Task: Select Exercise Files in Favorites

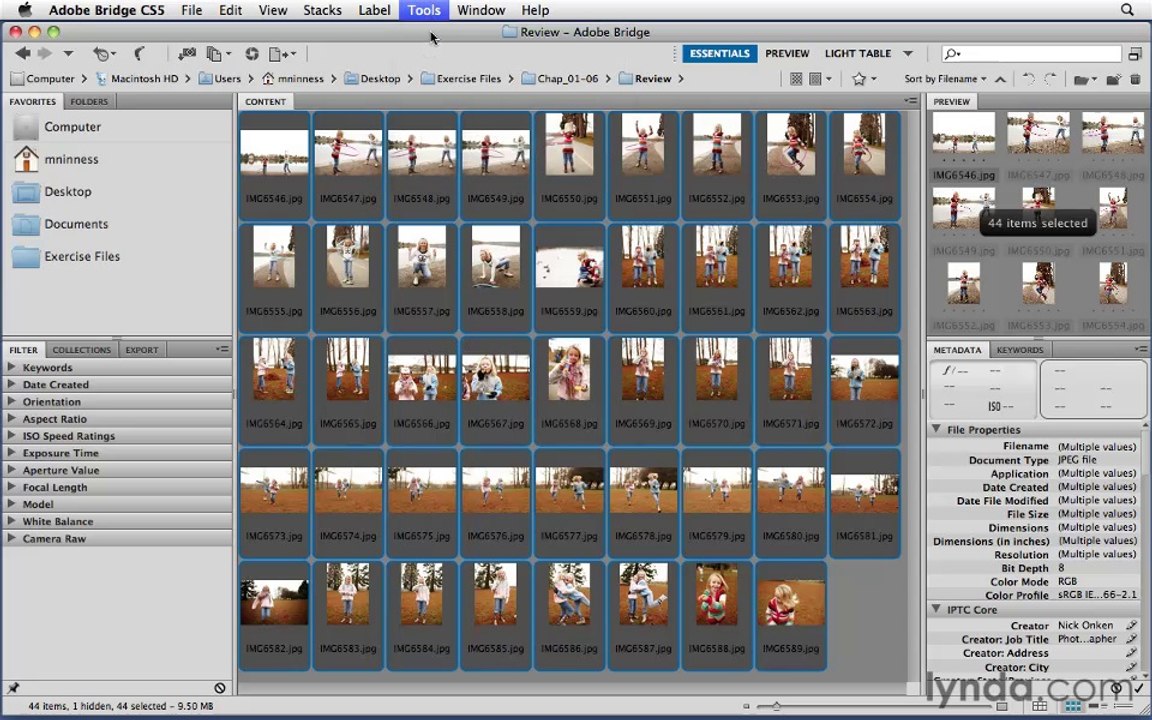Action: (x=66, y=256)
